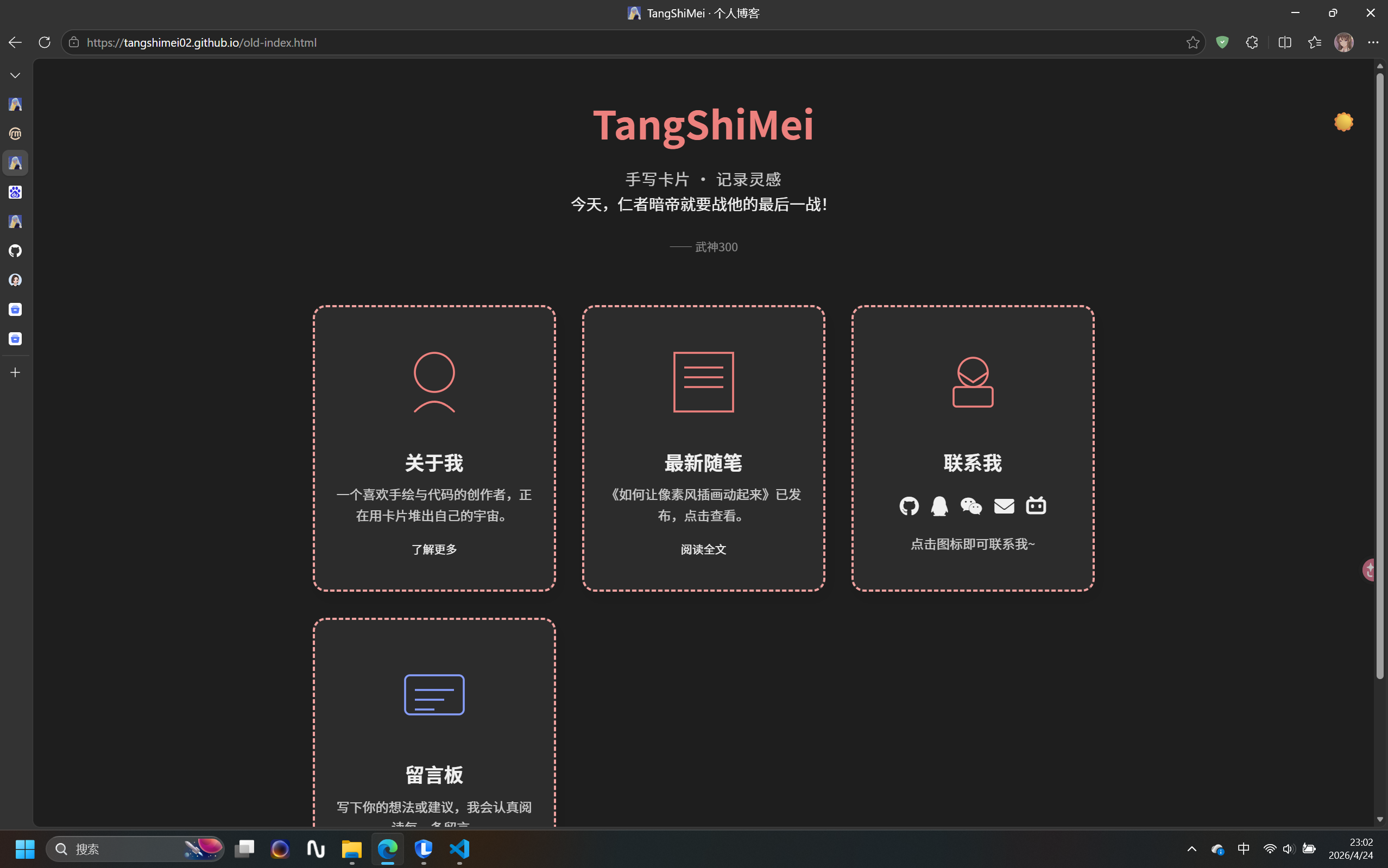Screen dimensions: 1388x868
Task: Open Visual Studio Code from taskbar
Action: coord(459,848)
